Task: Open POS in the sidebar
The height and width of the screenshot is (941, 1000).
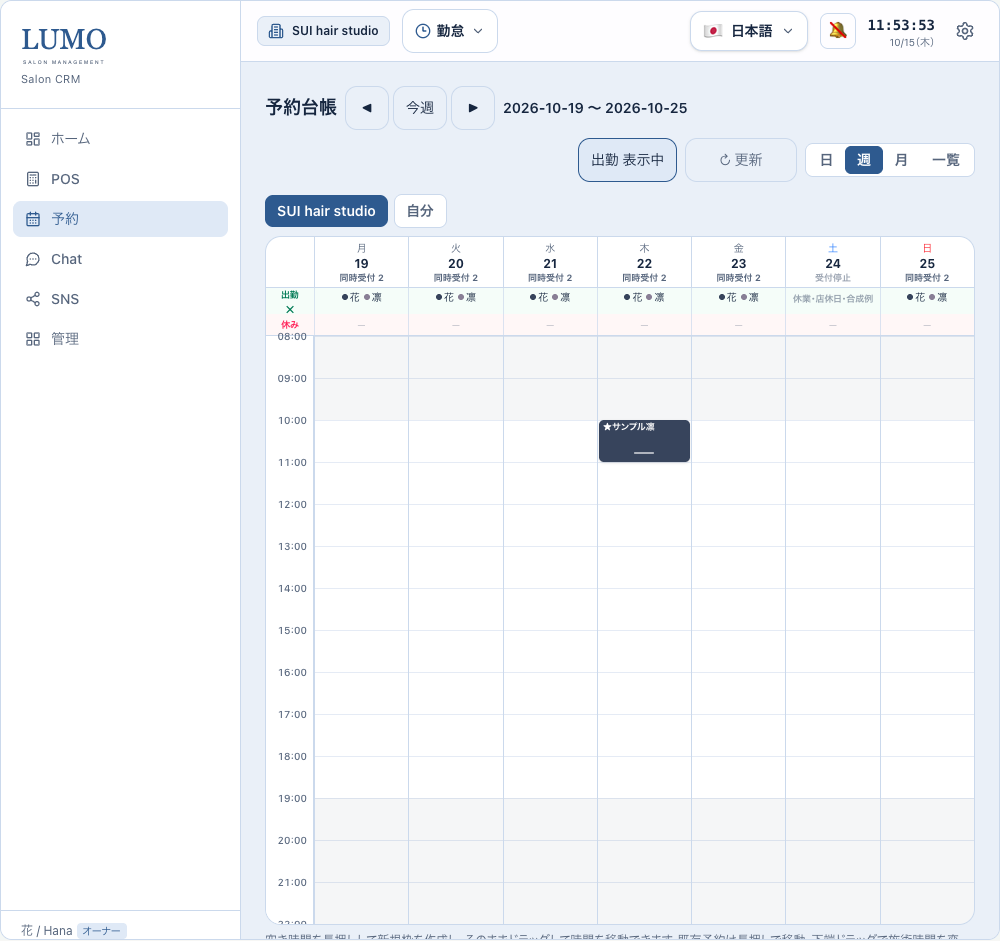Action: click(121, 179)
